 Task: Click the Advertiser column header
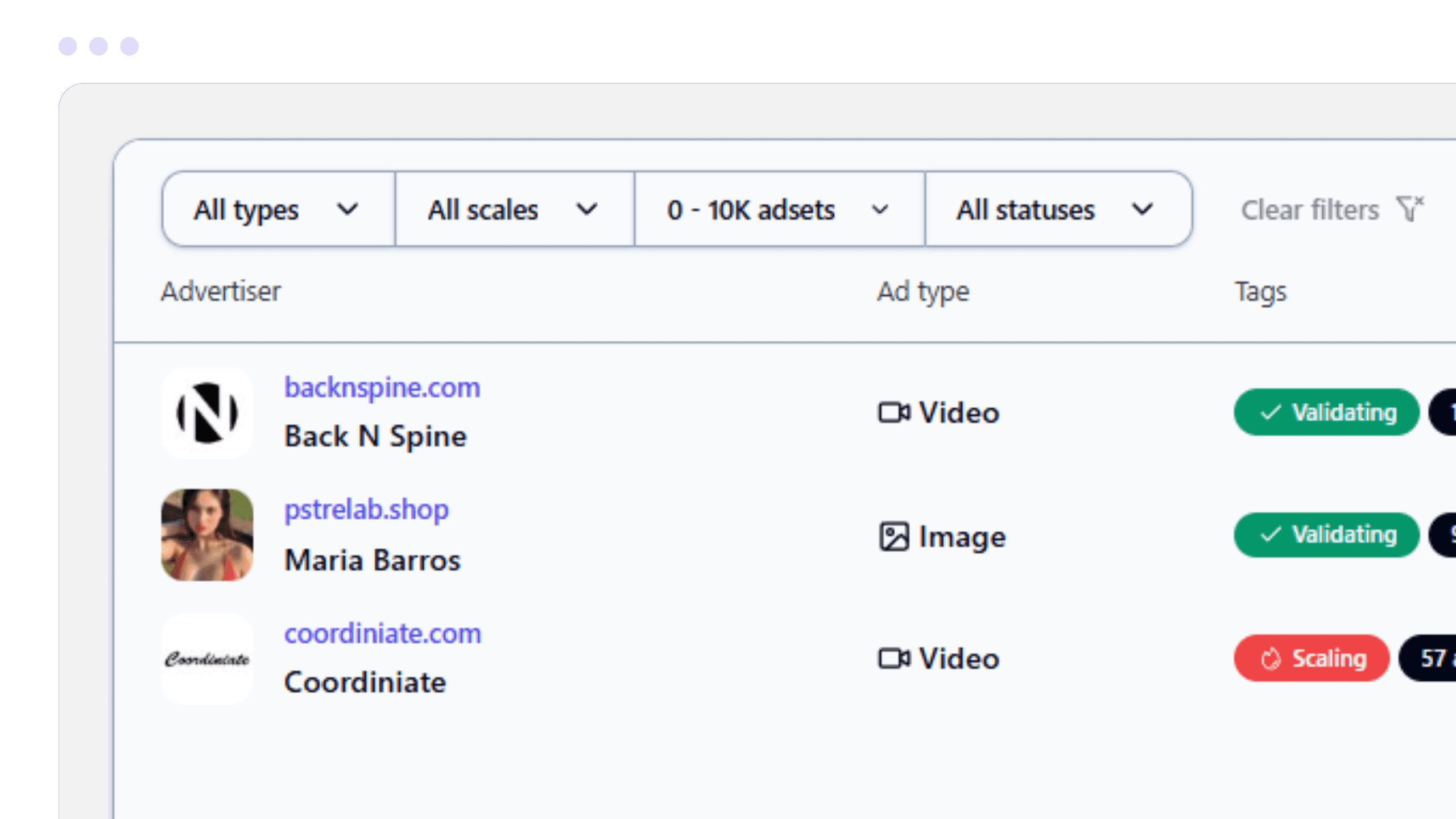pos(221,291)
